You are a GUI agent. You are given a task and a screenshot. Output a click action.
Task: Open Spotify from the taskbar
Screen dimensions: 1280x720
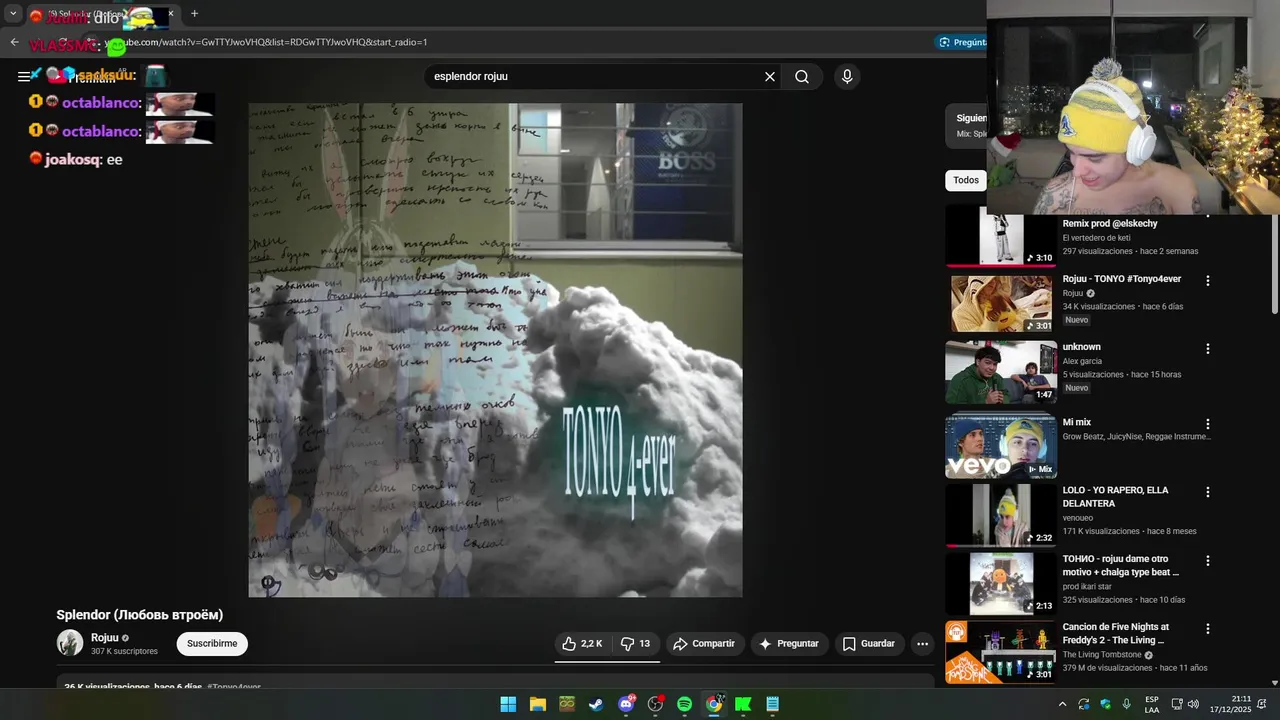(x=684, y=704)
